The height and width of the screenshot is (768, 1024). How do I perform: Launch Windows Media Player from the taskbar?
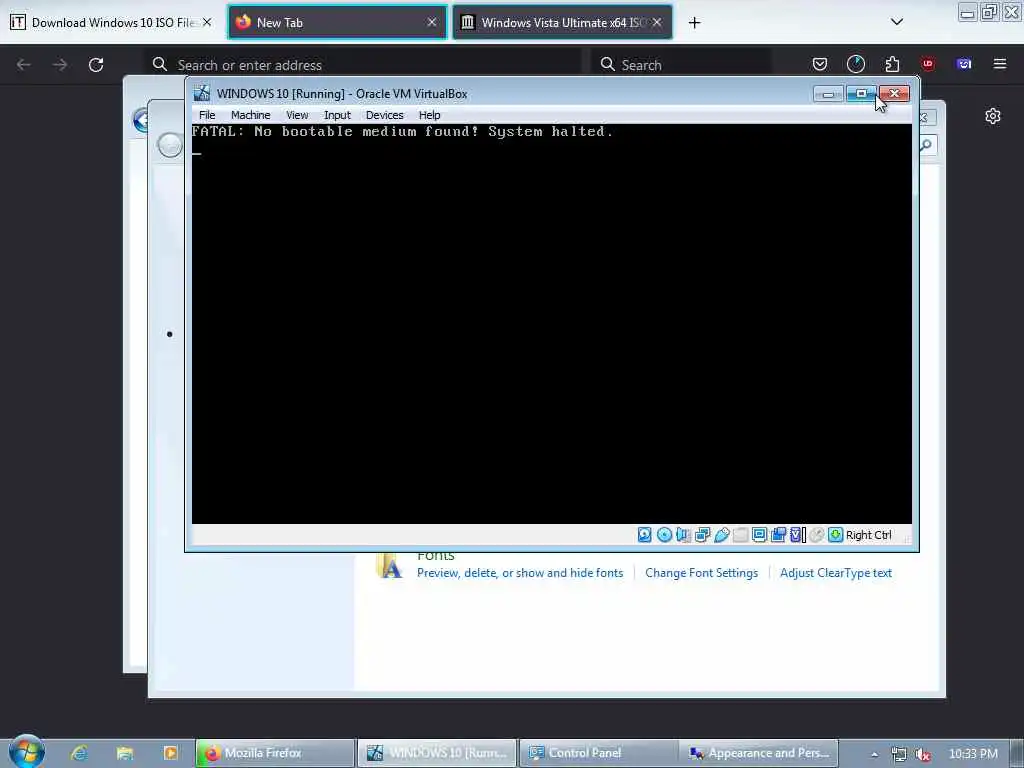(170, 753)
